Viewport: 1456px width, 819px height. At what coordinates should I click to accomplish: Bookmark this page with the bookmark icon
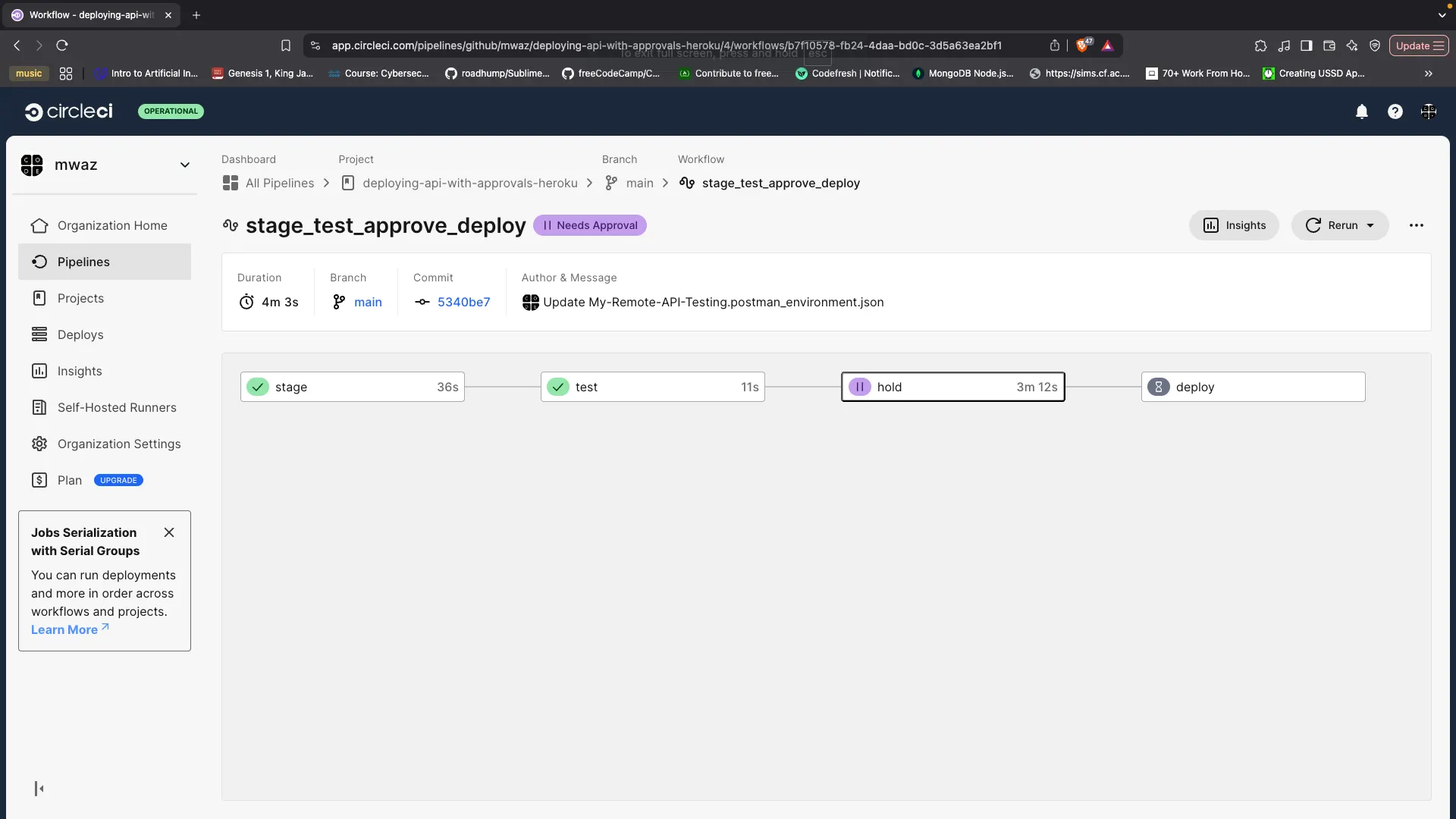[x=286, y=45]
